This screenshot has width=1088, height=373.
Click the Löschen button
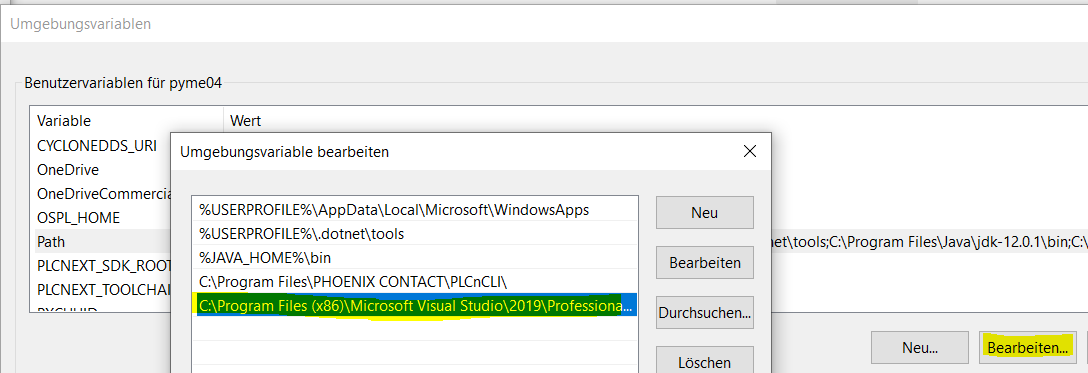704,361
